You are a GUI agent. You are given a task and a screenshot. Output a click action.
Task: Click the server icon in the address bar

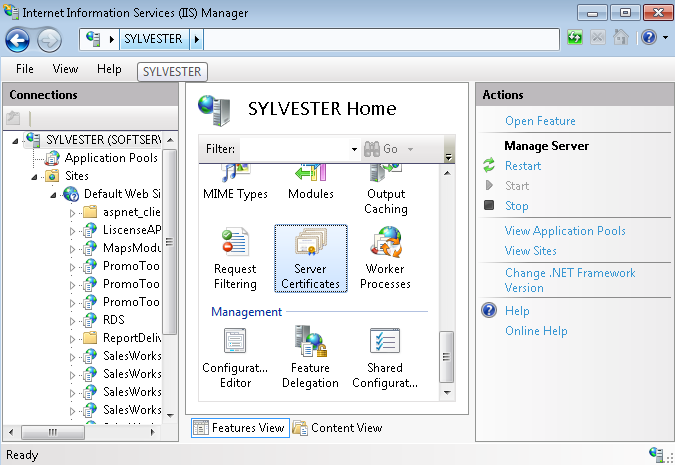(x=93, y=39)
